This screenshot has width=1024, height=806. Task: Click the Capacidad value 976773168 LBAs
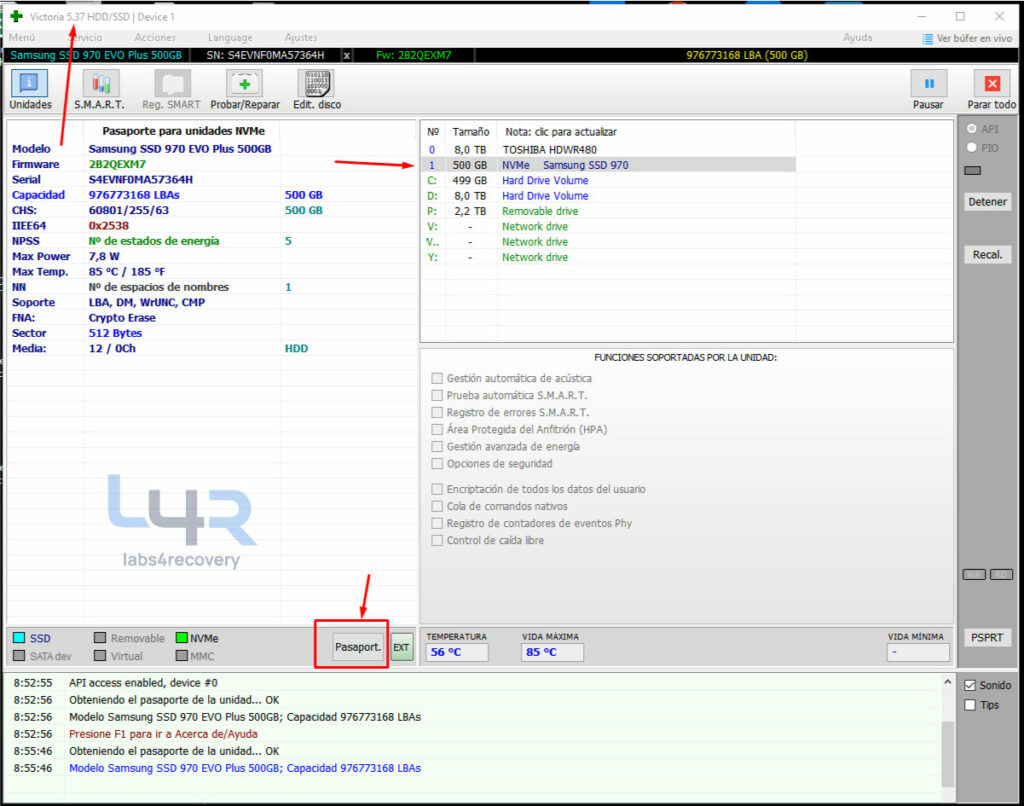(134, 195)
